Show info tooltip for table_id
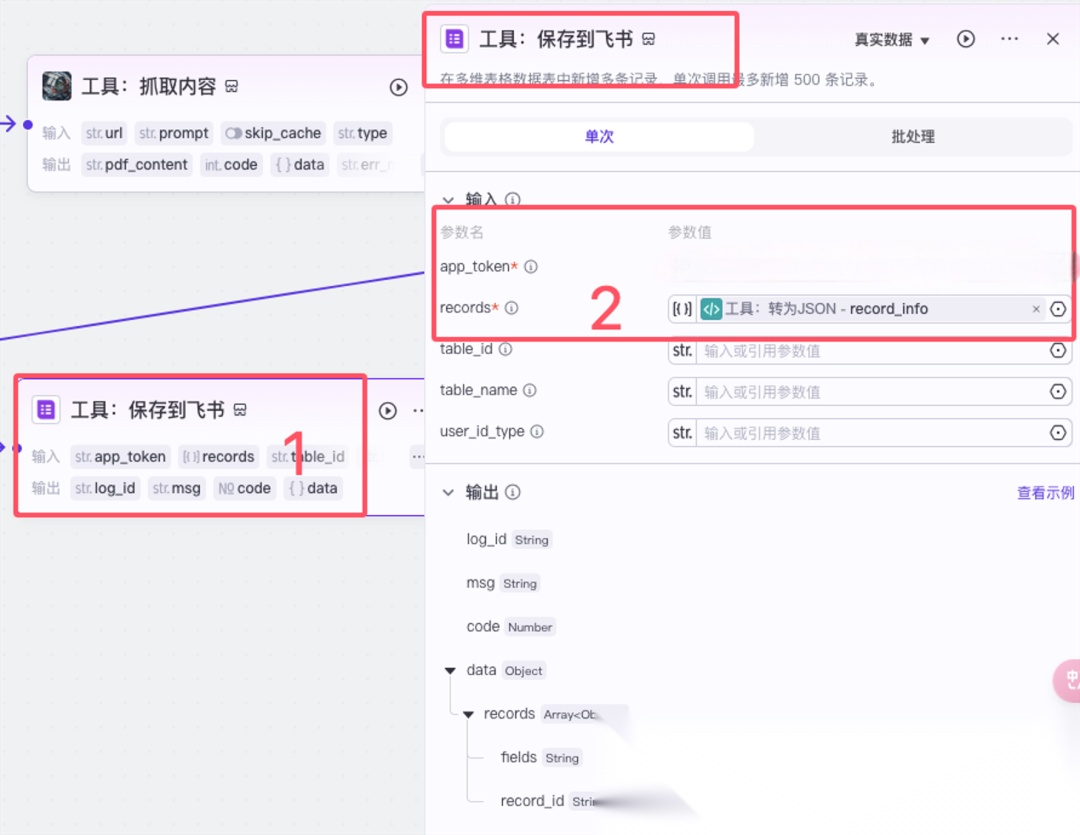This screenshot has width=1080, height=835. 506,349
